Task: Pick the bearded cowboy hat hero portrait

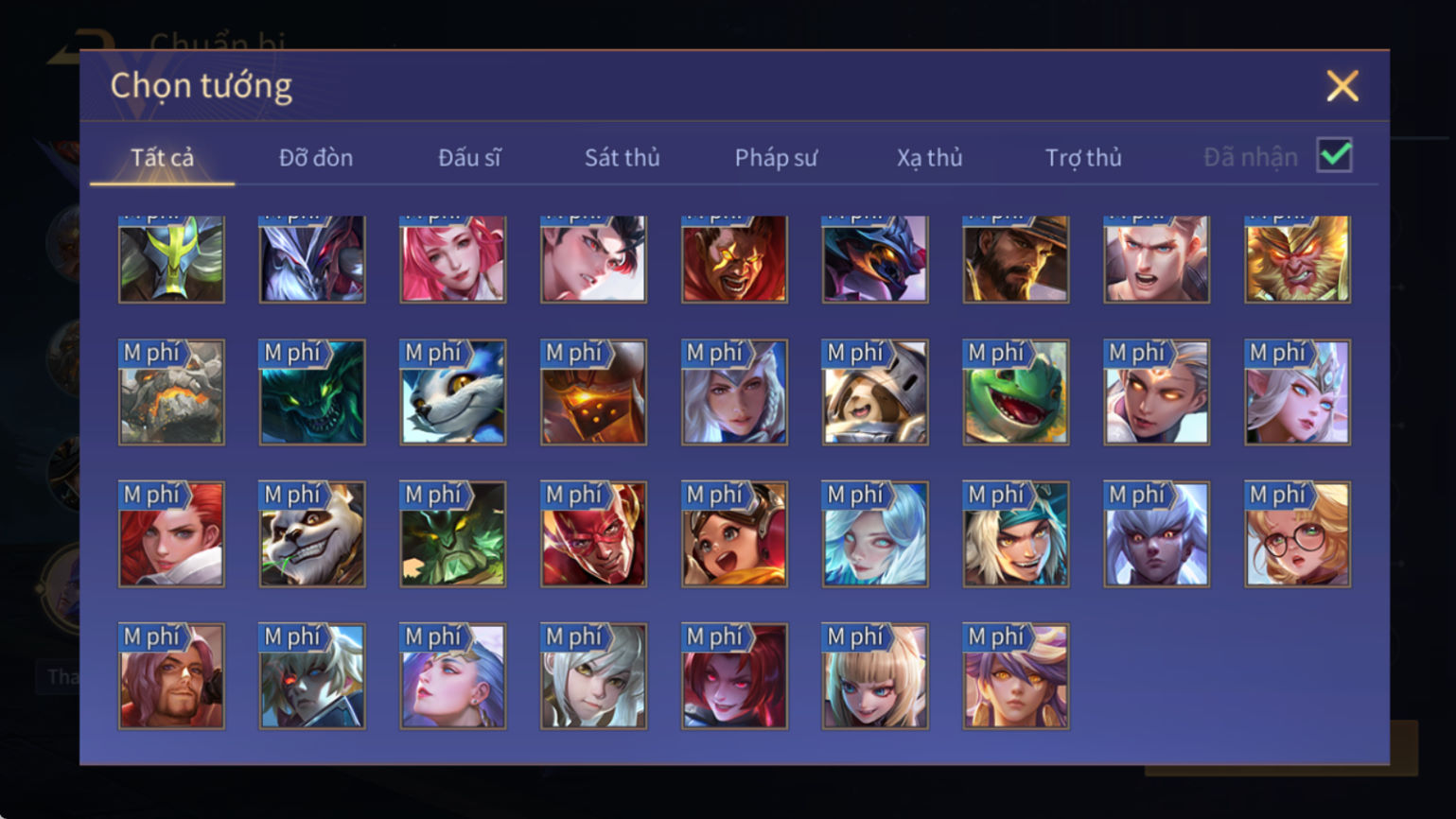Action: [x=1016, y=258]
